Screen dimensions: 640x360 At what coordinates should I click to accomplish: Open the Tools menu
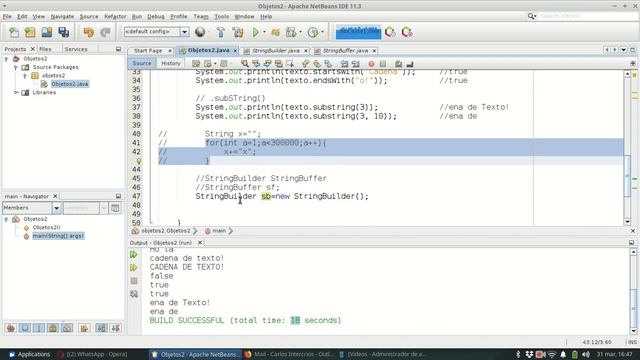(x=222, y=17)
